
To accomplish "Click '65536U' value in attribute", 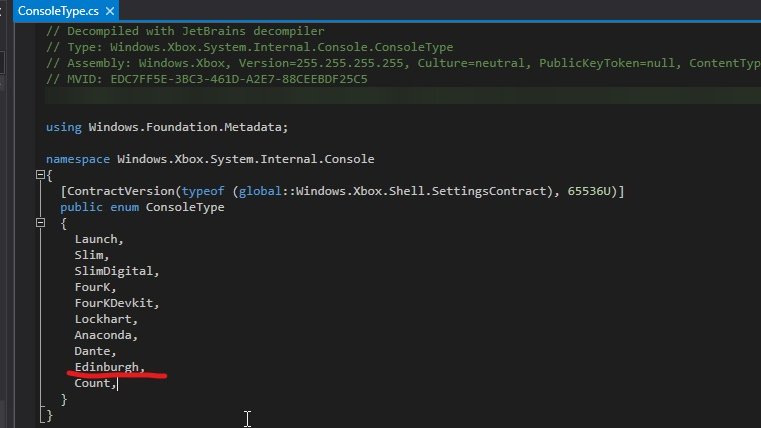I will click(x=589, y=191).
